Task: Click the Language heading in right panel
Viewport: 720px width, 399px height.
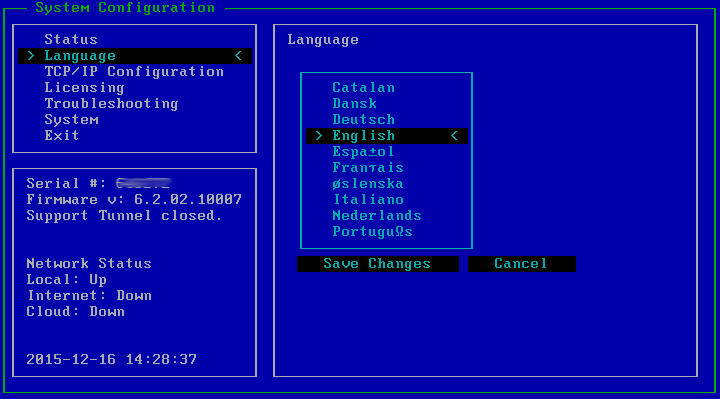Action: coord(323,40)
